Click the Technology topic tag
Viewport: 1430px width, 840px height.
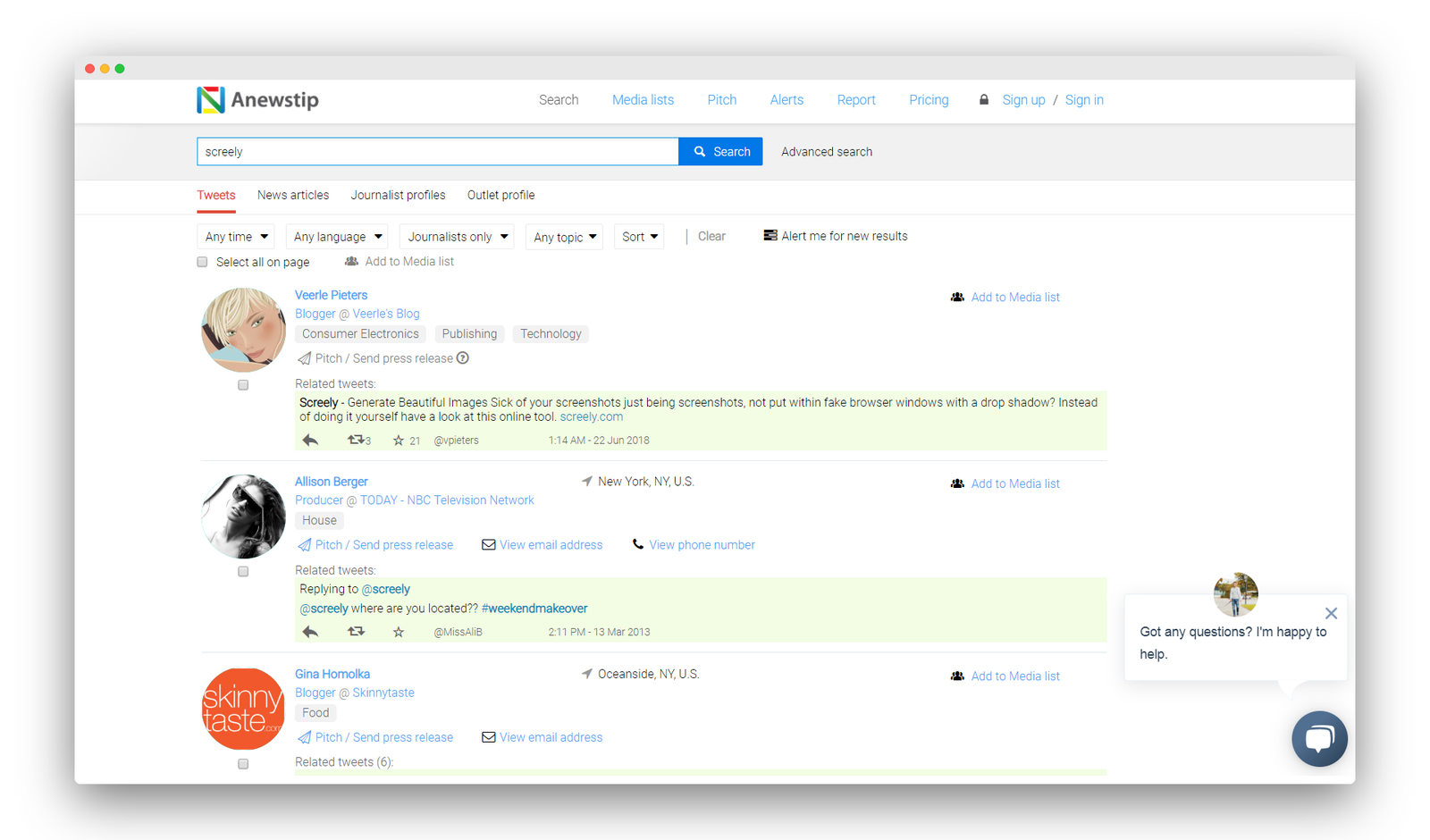551,334
